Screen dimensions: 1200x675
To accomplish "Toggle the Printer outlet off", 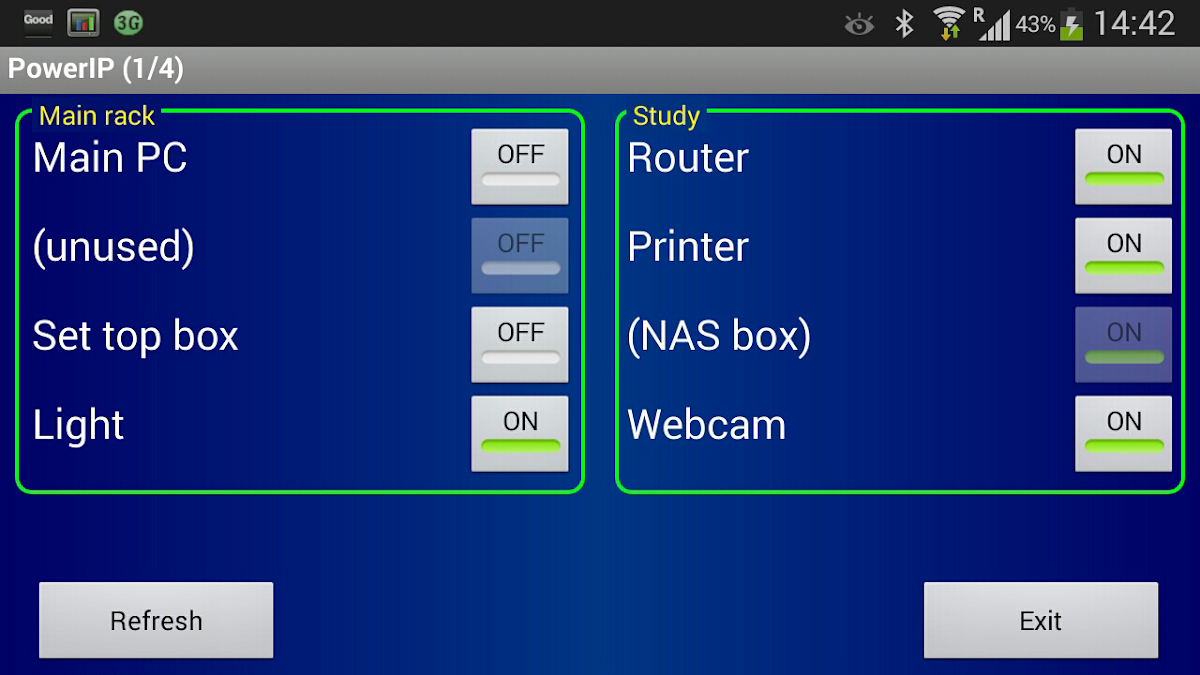I will 1123,255.
